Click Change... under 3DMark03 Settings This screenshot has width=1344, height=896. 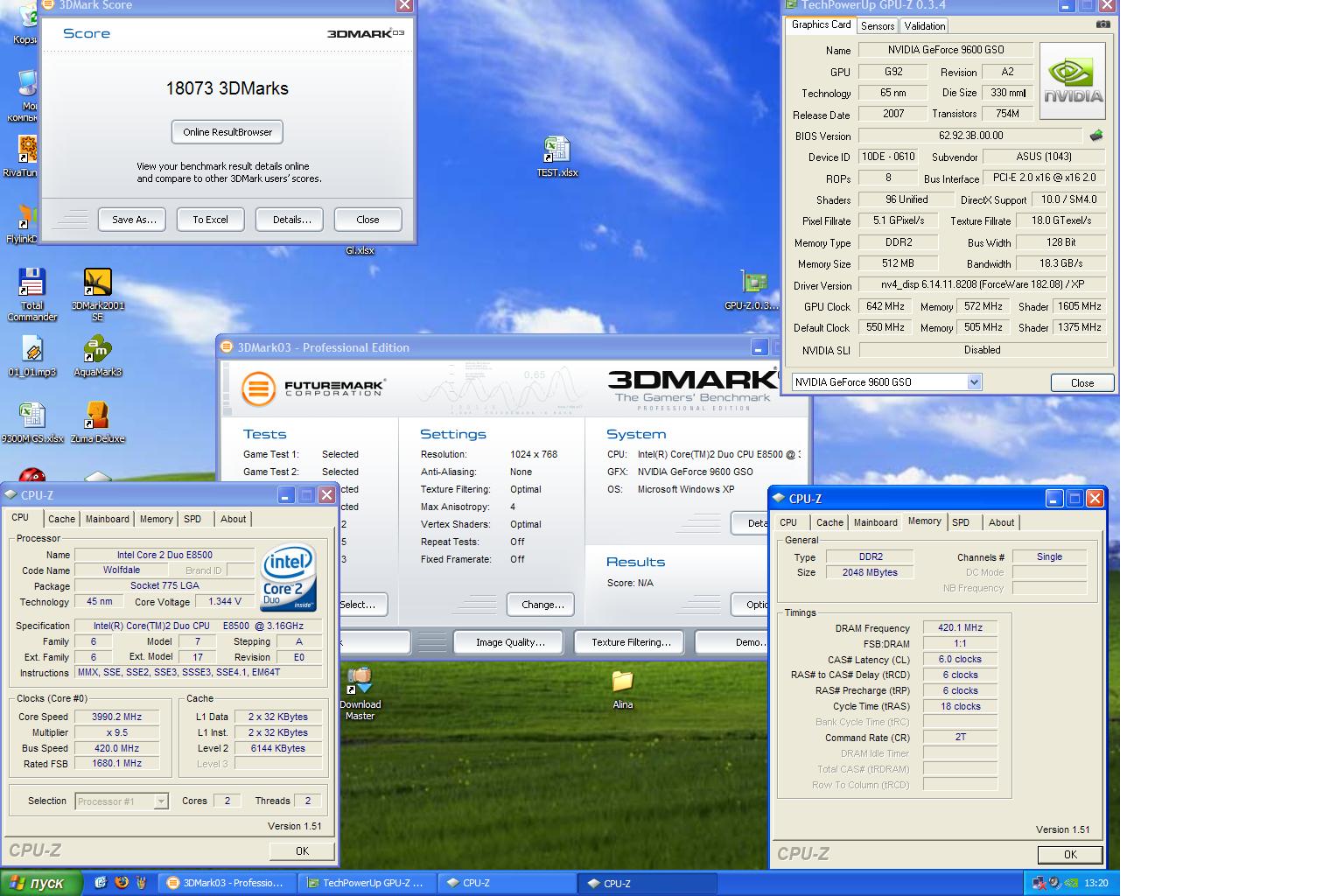[542, 605]
